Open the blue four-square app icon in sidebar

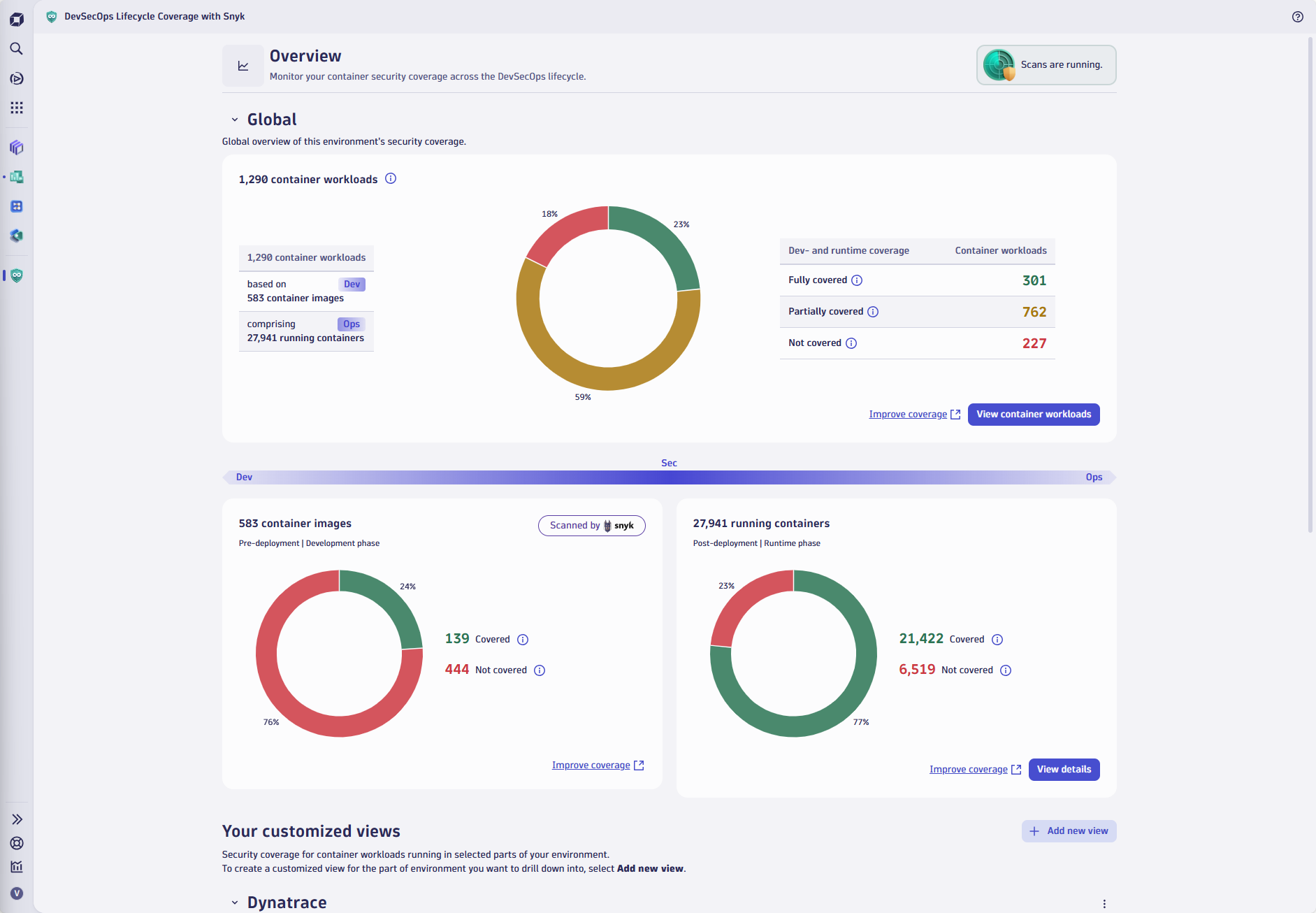click(17, 206)
